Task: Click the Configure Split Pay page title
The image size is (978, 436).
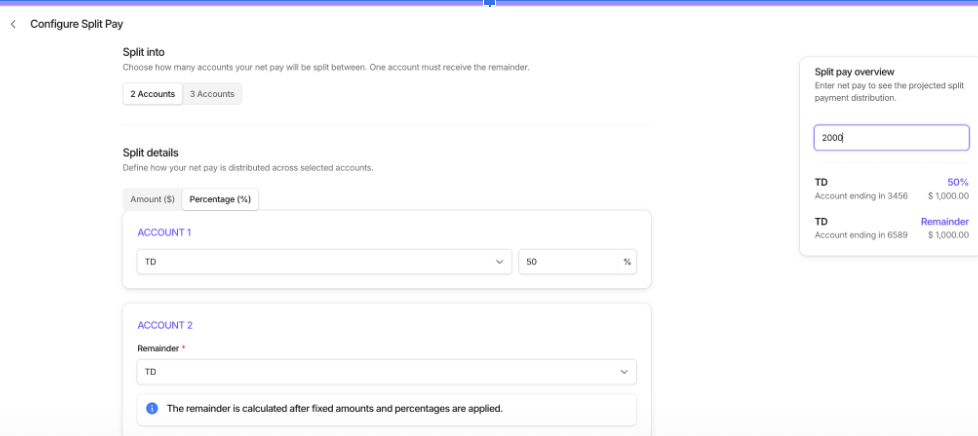Action: (x=77, y=24)
